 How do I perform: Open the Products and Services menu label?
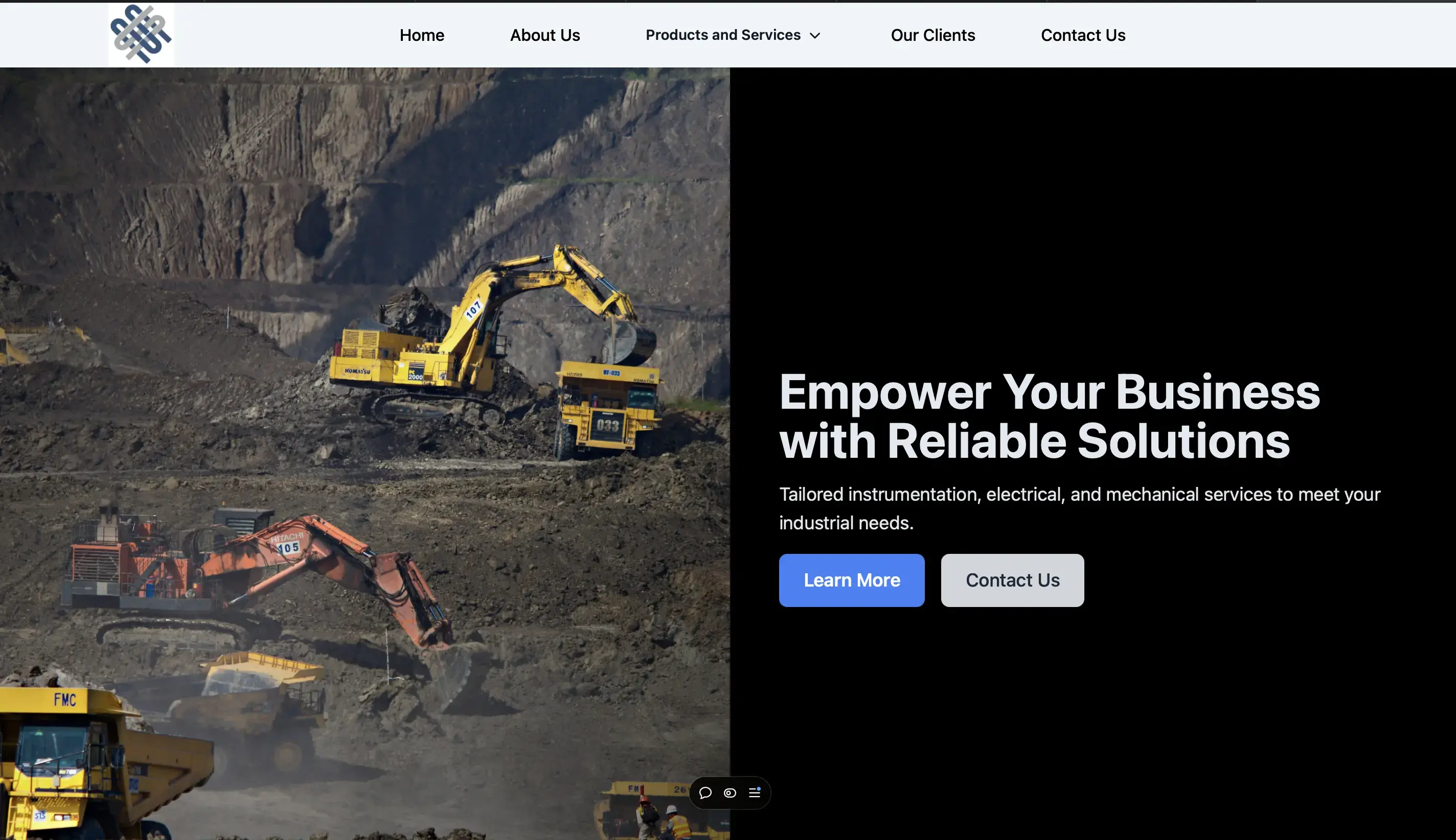tap(722, 35)
